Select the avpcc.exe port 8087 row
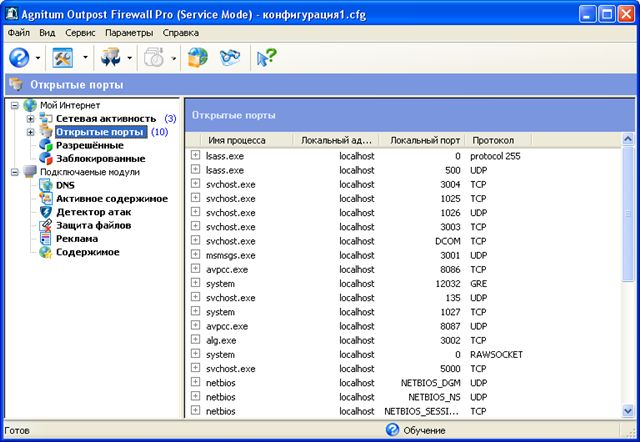Viewport: 640px width, 442px height. coord(403,326)
